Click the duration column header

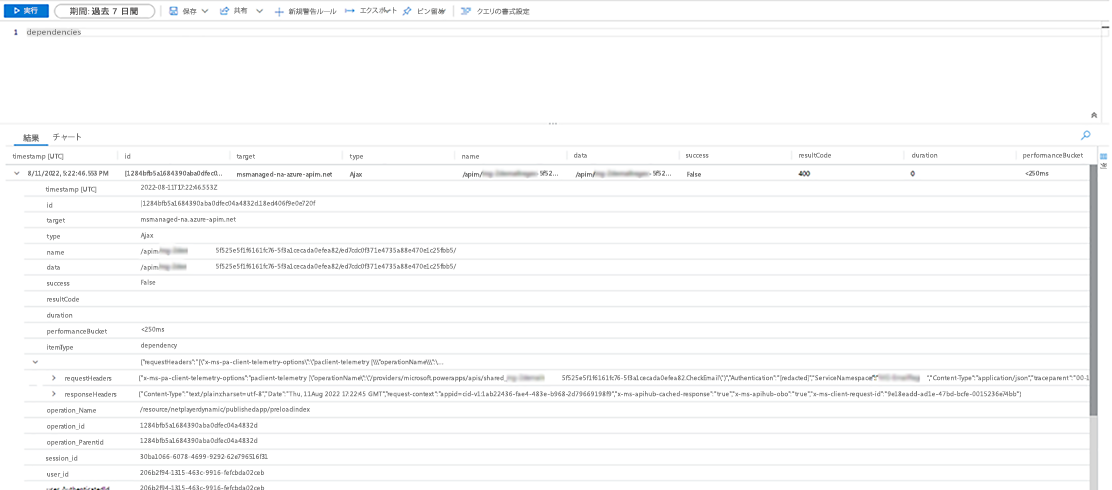pyautogui.click(x=924, y=155)
